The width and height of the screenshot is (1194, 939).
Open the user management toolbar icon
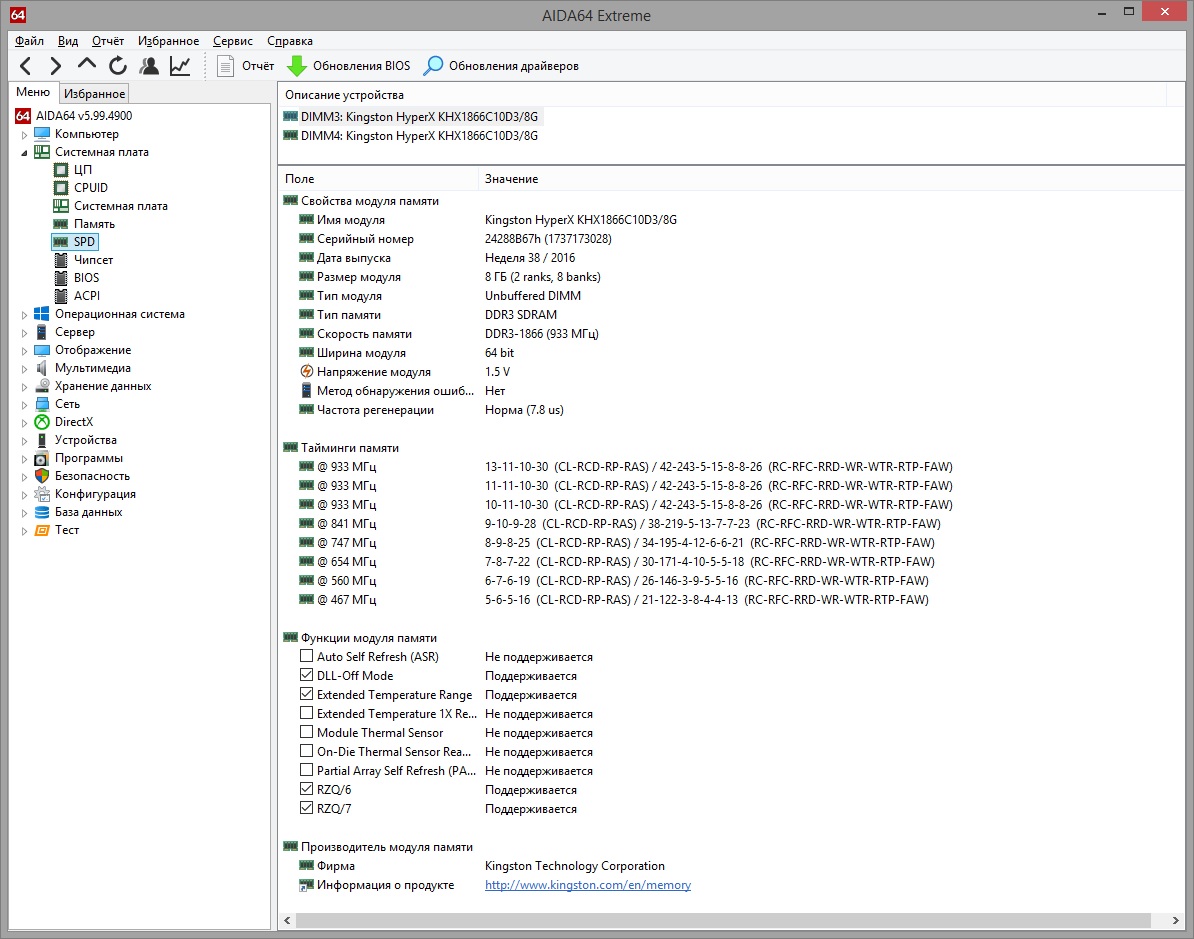click(149, 66)
